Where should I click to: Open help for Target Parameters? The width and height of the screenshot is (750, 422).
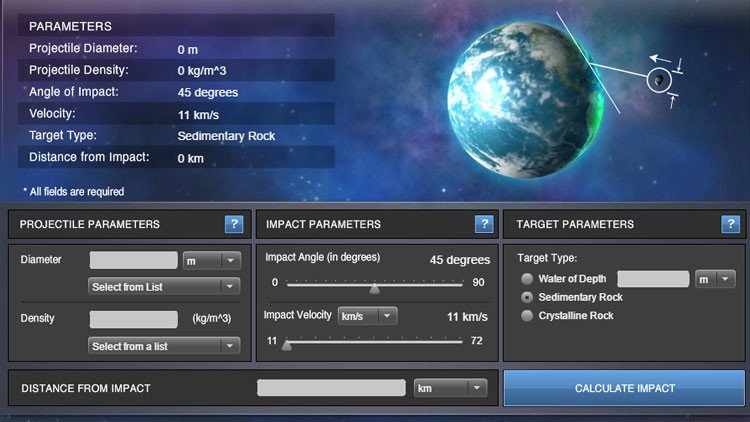point(730,224)
